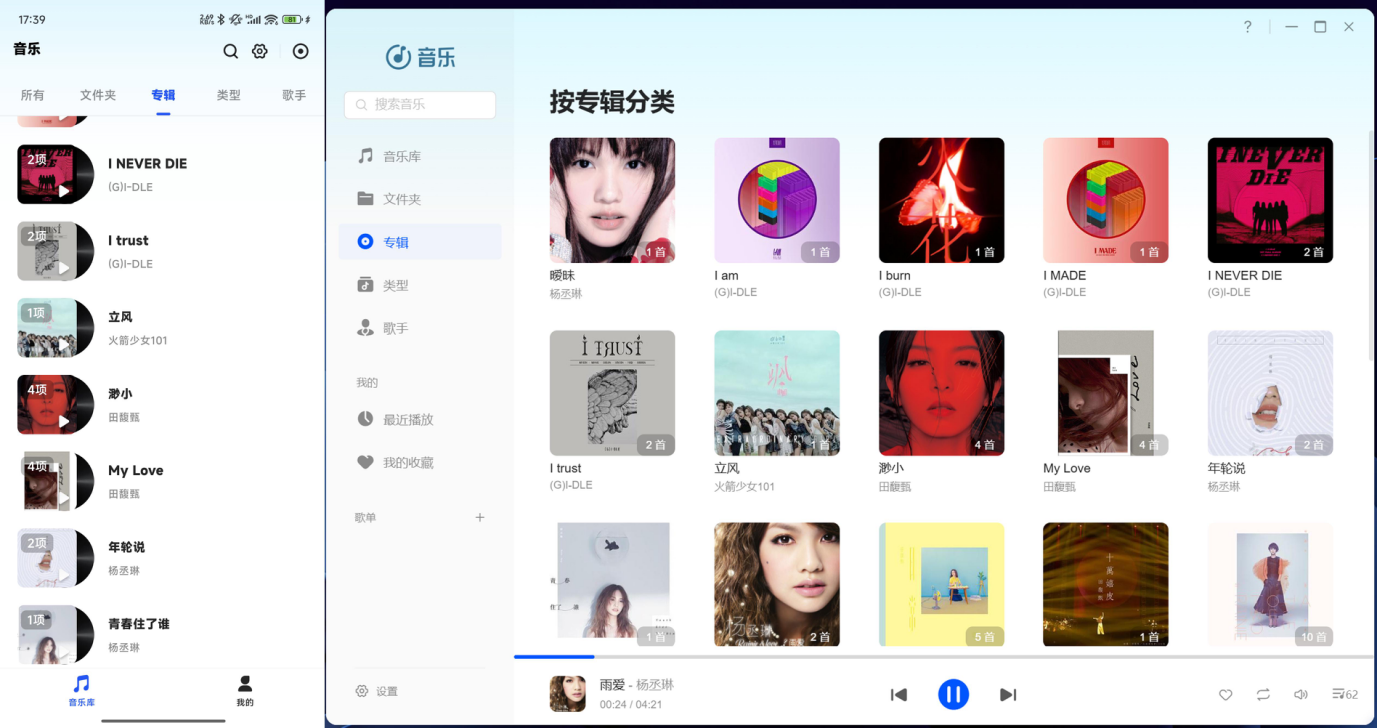Image resolution: width=1377 pixels, height=728 pixels.
Task: Open 歌手 in desktop sidebar
Action: click(420, 328)
